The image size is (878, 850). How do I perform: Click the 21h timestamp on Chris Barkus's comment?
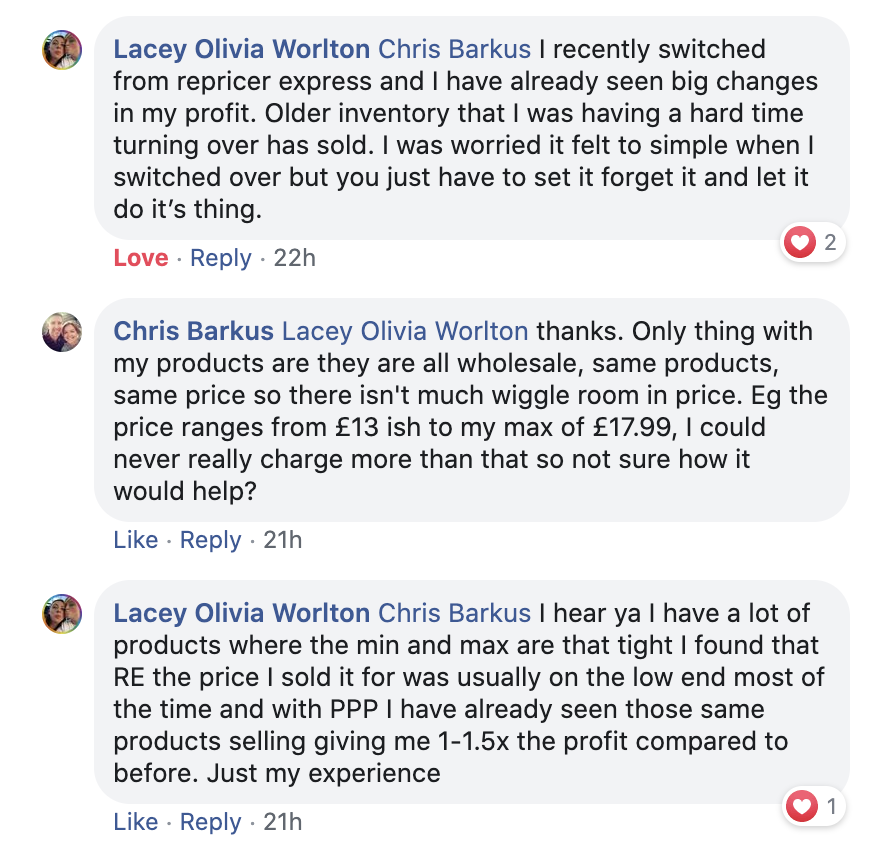(283, 540)
